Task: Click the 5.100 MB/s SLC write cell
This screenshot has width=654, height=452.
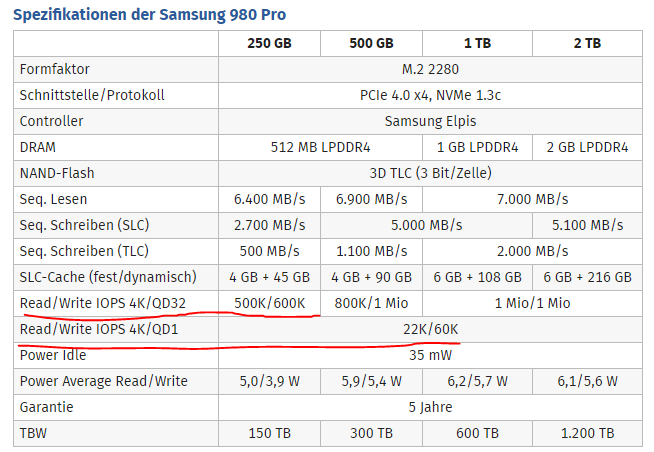Action: pyautogui.click(x=587, y=225)
